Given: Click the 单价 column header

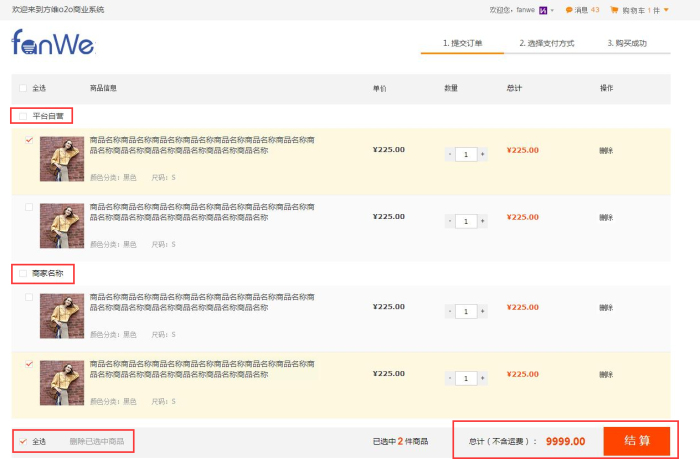Looking at the screenshot, I should pyautogui.click(x=379, y=88).
